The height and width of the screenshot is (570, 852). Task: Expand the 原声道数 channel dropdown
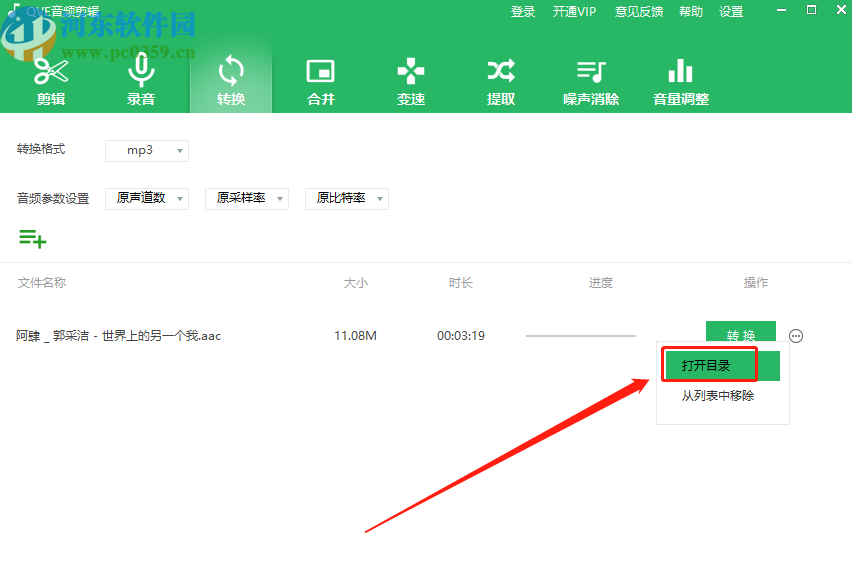coord(147,198)
